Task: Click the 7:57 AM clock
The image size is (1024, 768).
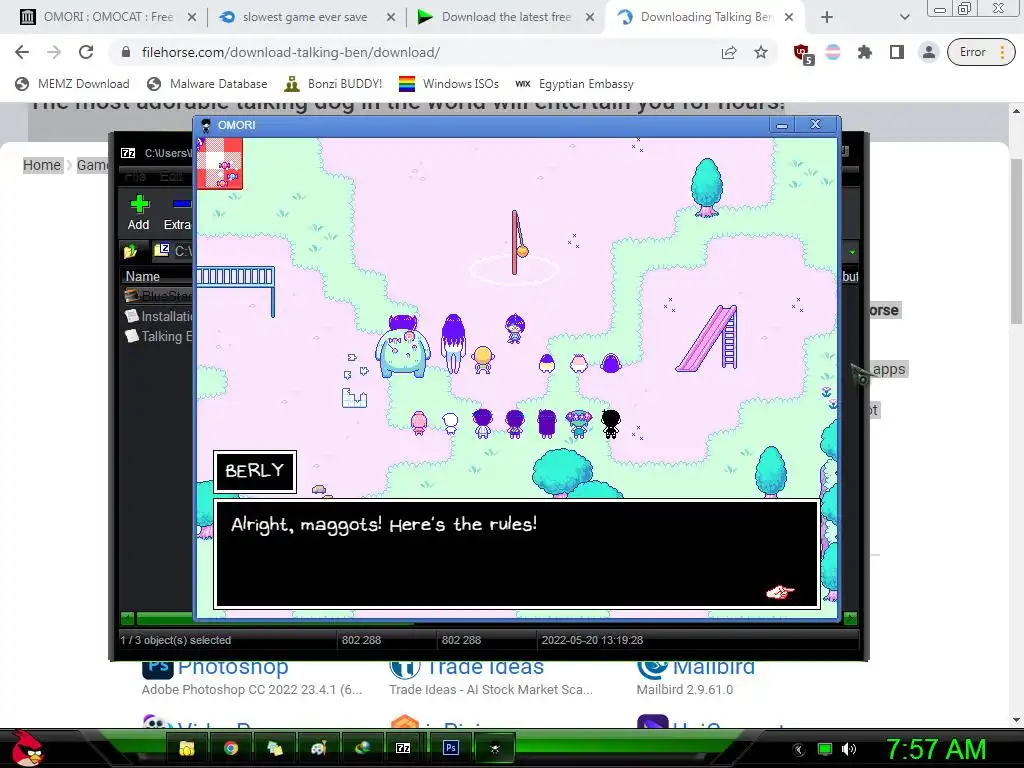Action: (936, 749)
